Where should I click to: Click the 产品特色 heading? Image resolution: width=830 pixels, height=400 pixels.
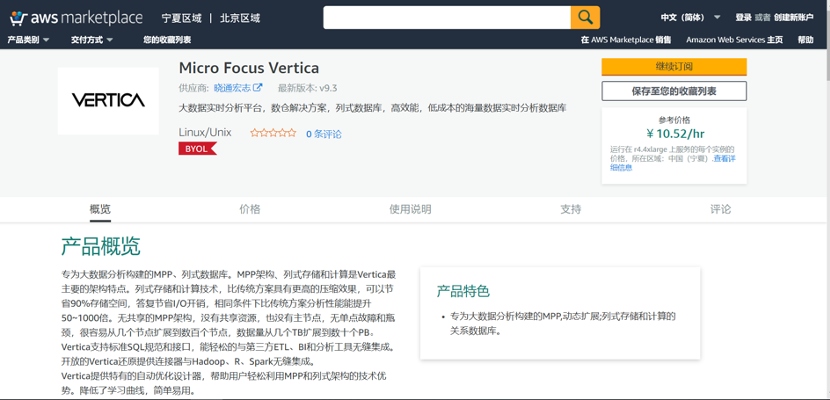click(463, 290)
